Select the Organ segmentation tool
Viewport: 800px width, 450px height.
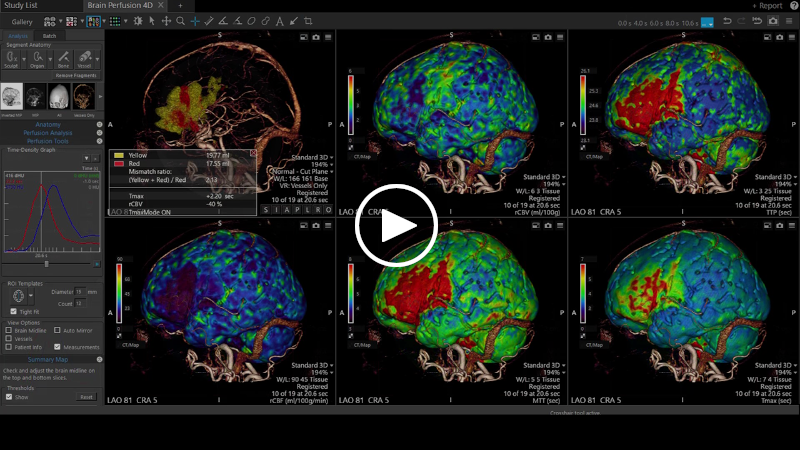37,59
